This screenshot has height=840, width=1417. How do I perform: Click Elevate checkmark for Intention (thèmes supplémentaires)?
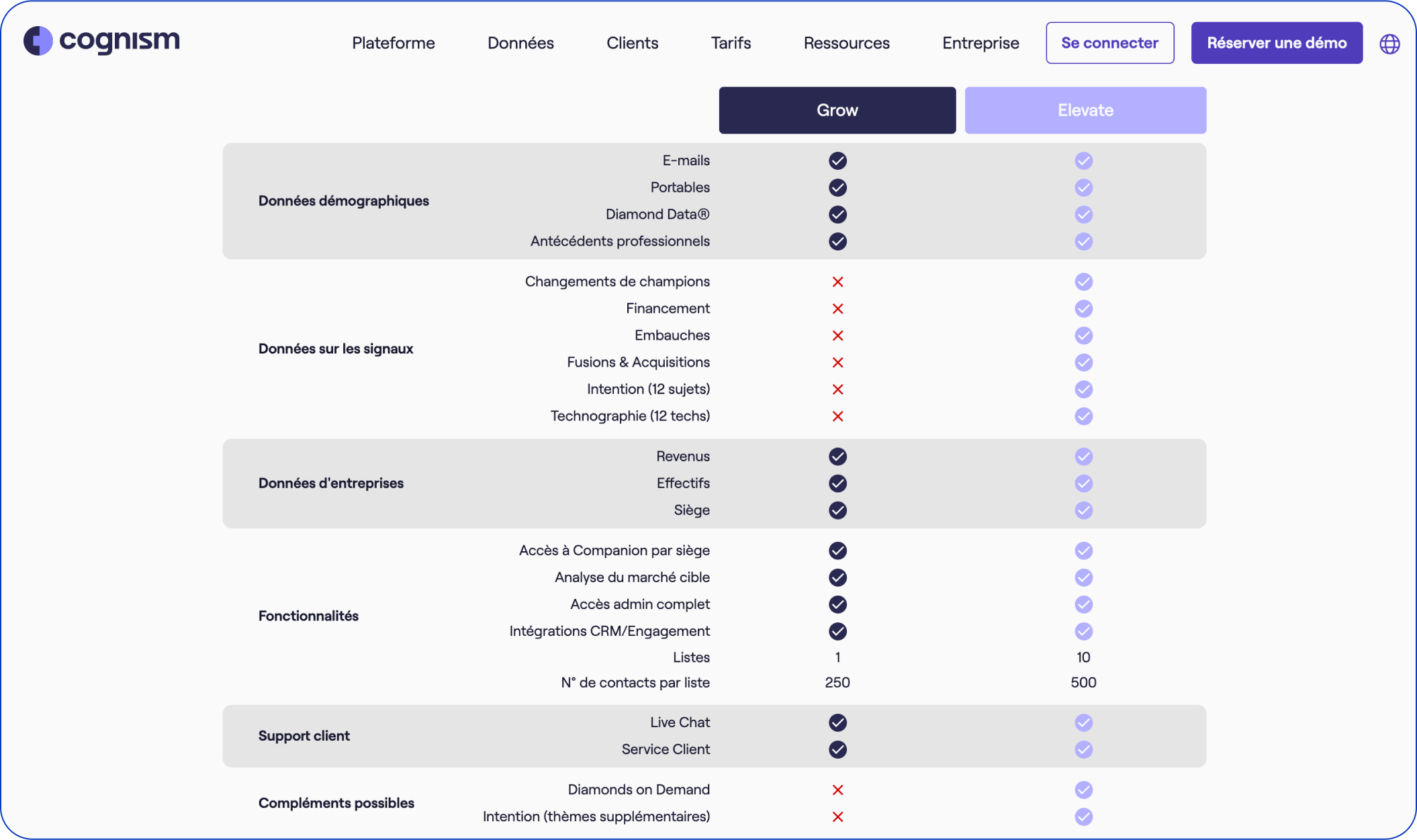coord(1083,816)
